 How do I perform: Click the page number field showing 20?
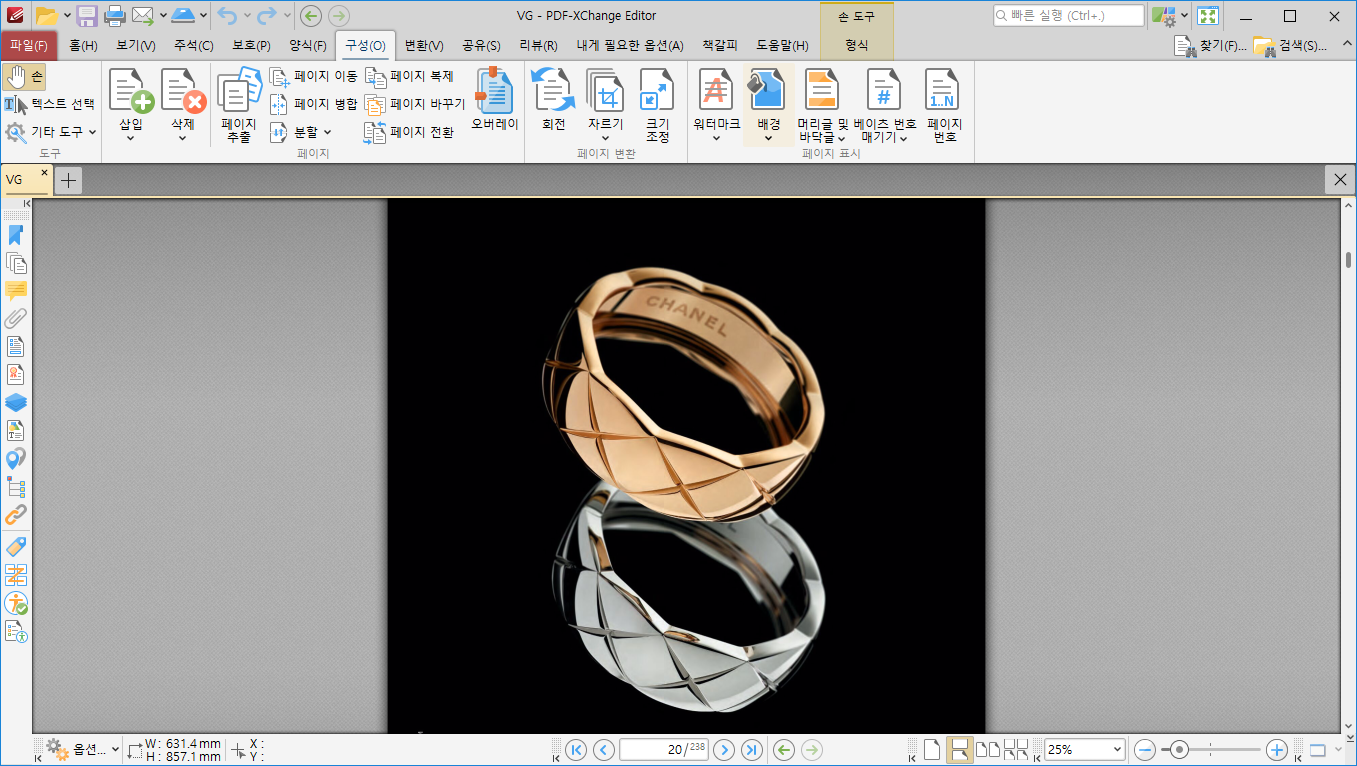[664, 750]
